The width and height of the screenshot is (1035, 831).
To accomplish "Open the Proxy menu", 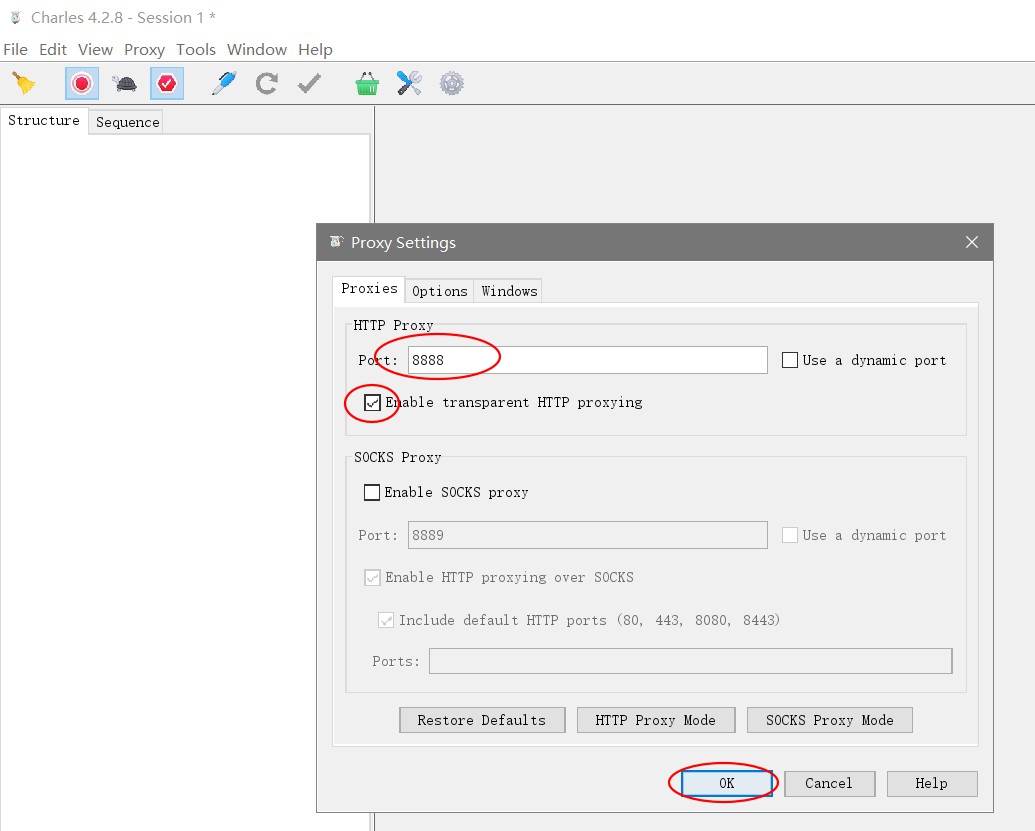I will [144, 50].
